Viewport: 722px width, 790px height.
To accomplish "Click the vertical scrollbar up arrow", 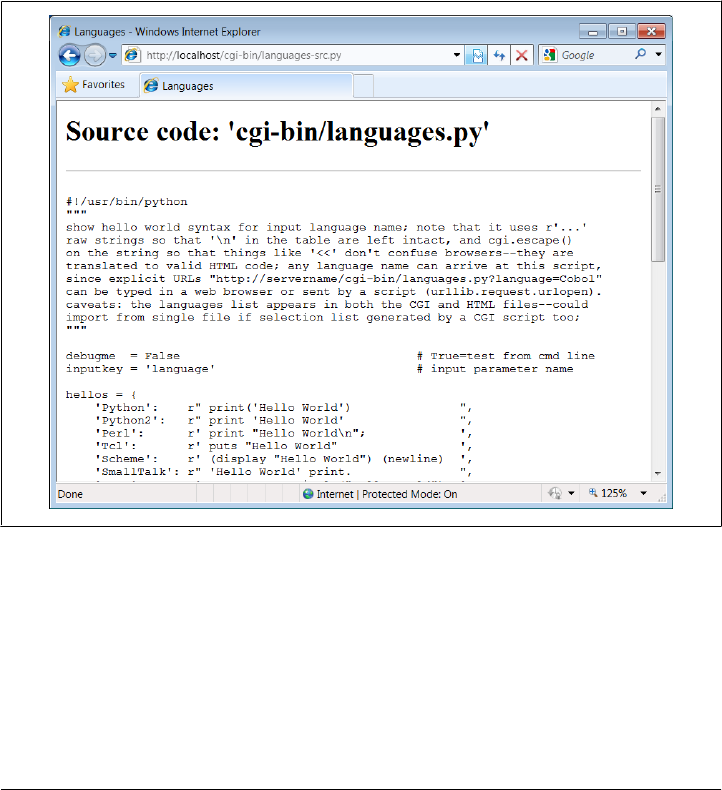I will [x=658, y=109].
